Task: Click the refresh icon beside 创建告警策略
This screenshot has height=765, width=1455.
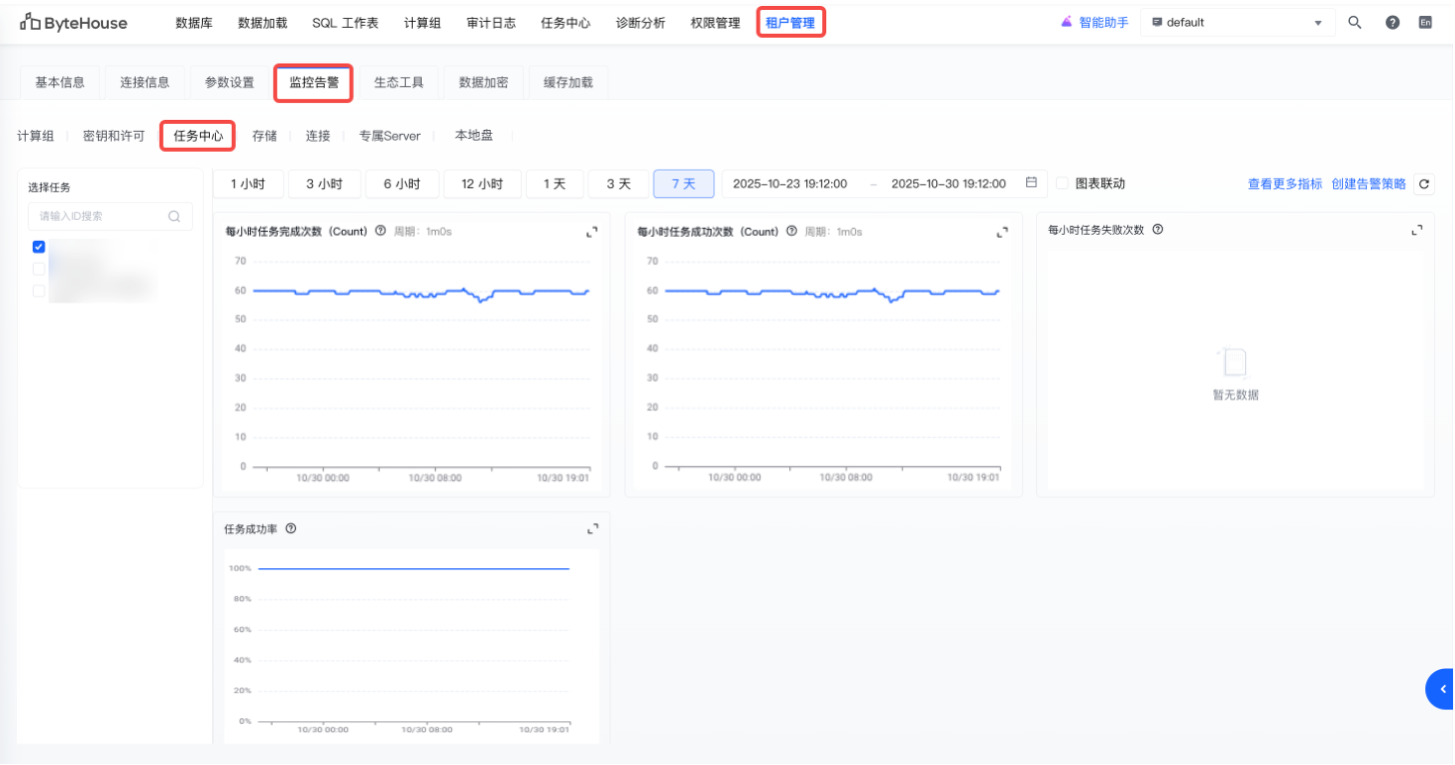Action: [x=1424, y=184]
